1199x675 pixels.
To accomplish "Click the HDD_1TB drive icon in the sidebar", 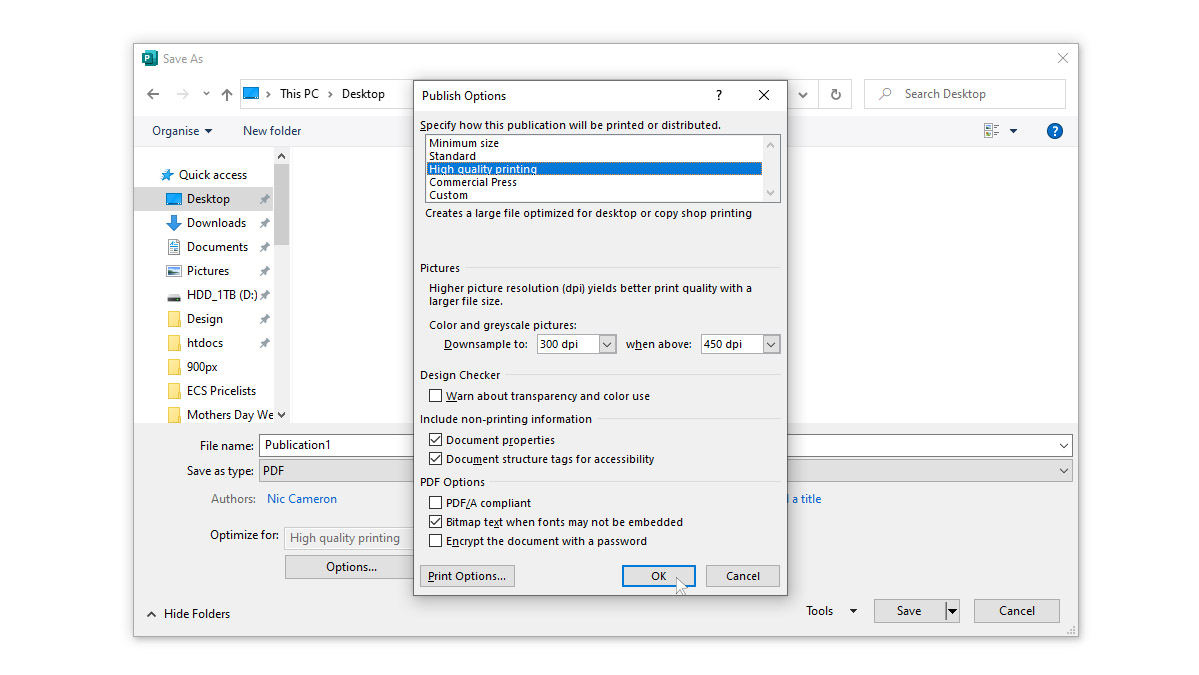I will 172,295.
